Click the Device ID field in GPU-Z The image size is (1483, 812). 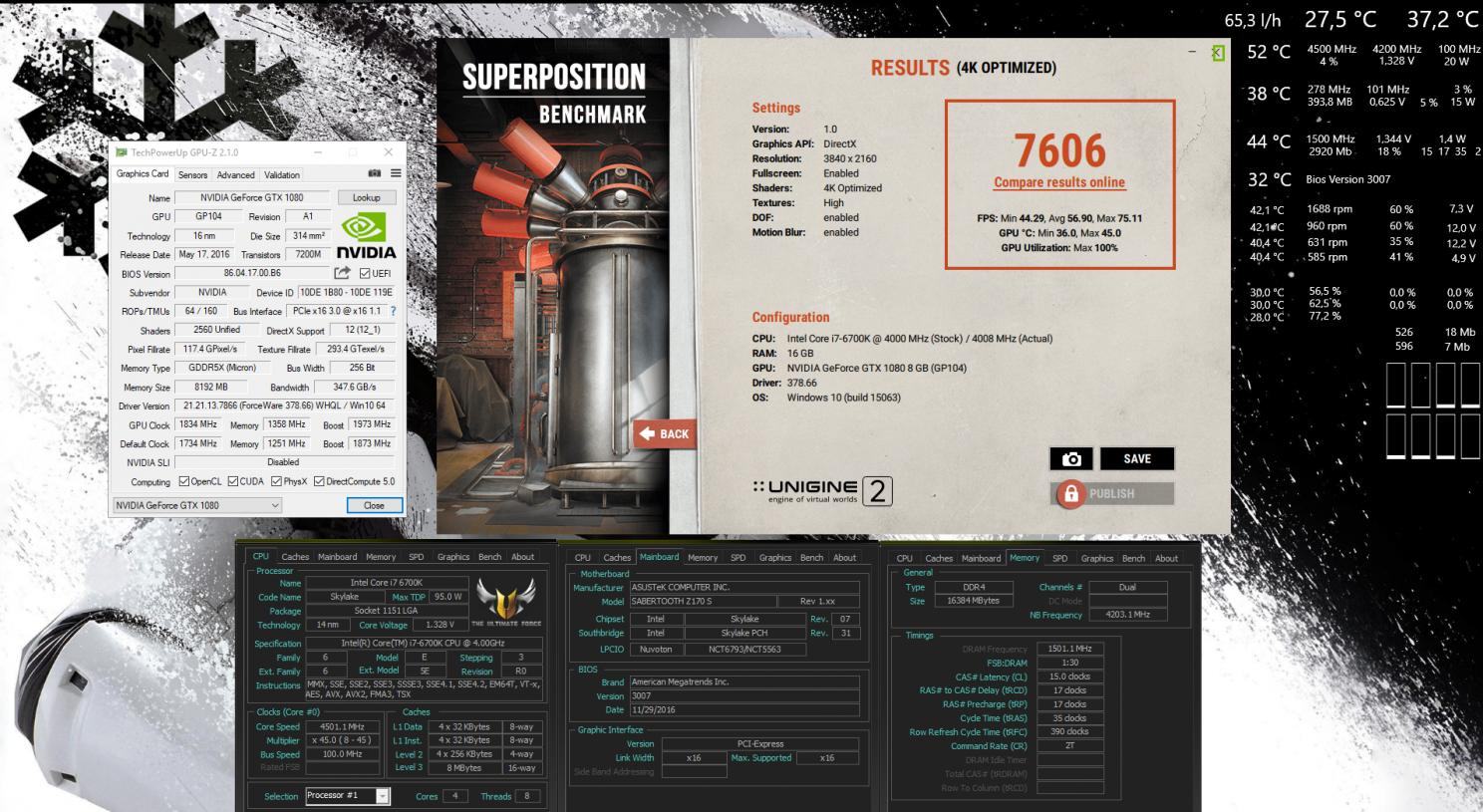point(346,293)
